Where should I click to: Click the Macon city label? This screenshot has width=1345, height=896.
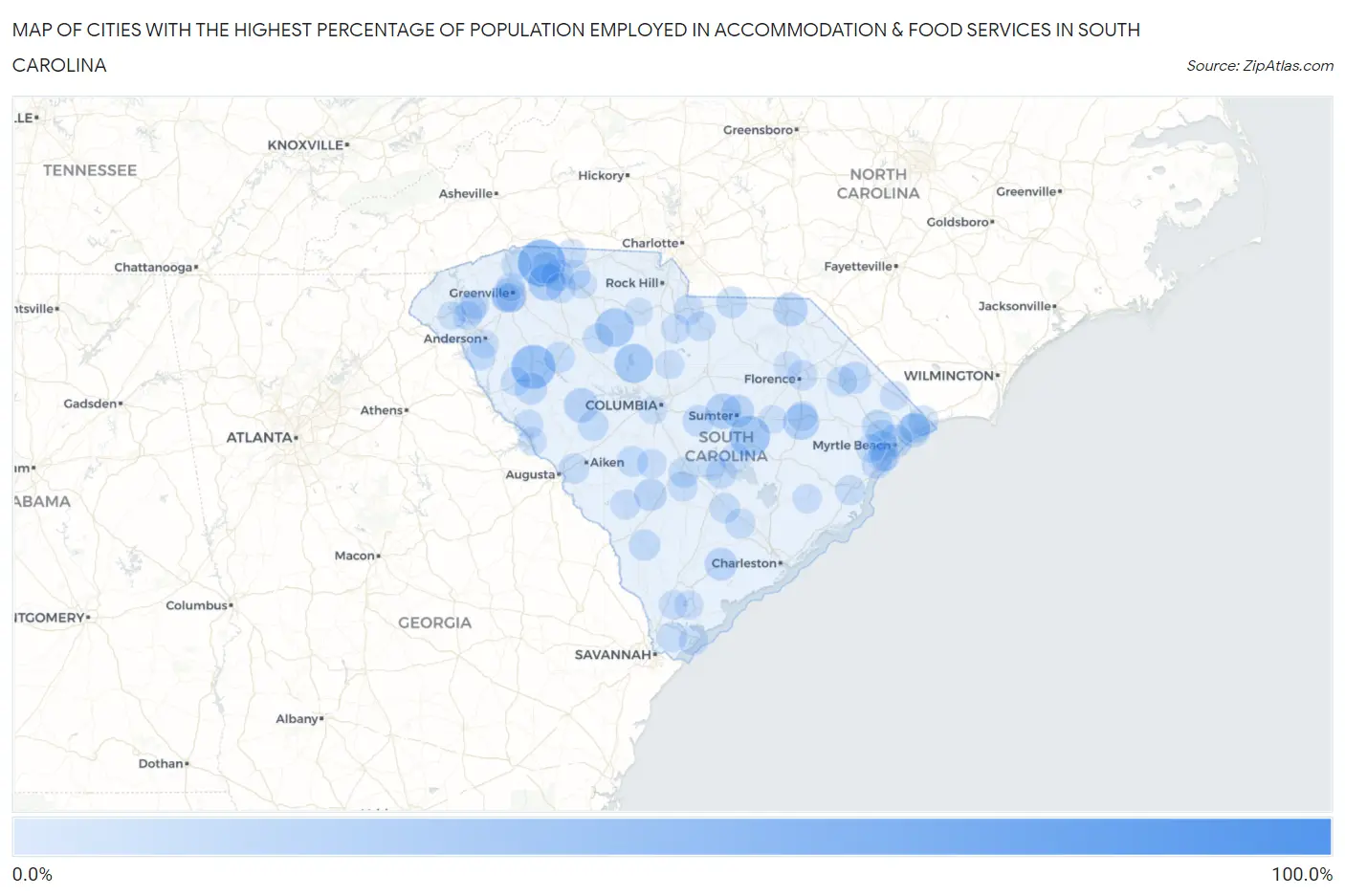pos(357,556)
